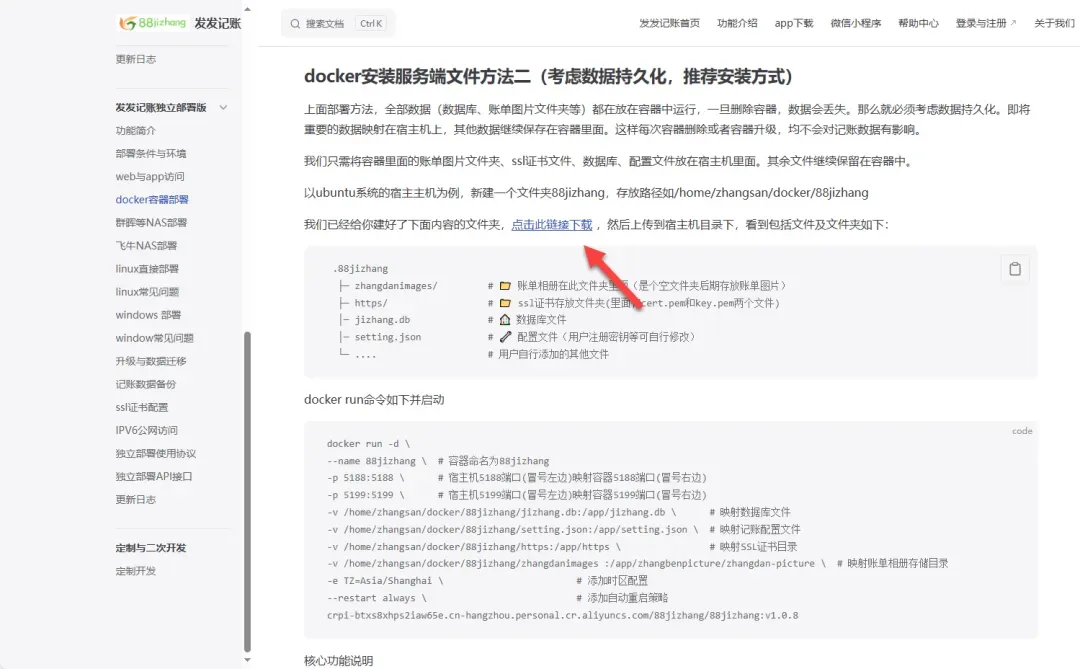Viewport: 1080px width, 669px height.
Task: Click the 'docker run命令如下并启动' paragraph
Action: point(374,400)
